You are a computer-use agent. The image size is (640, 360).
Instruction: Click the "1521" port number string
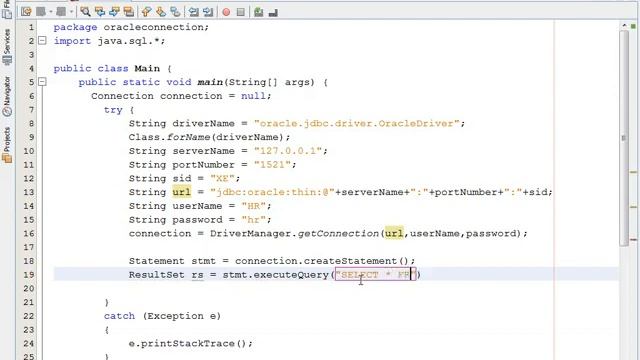[x=272, y=165]
